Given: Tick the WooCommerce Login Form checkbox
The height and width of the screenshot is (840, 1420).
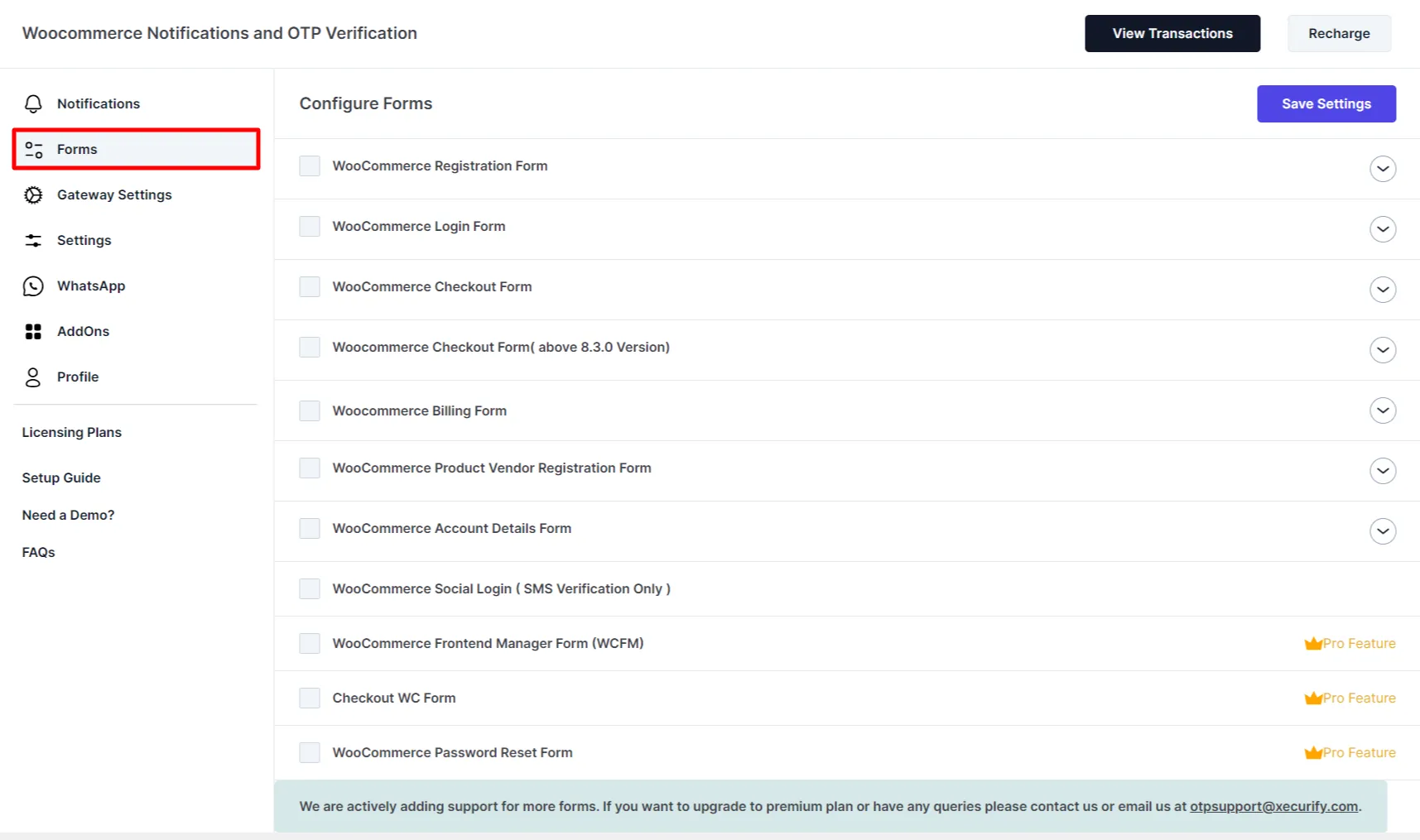Looking at the screenshot, I should point(310,226).
